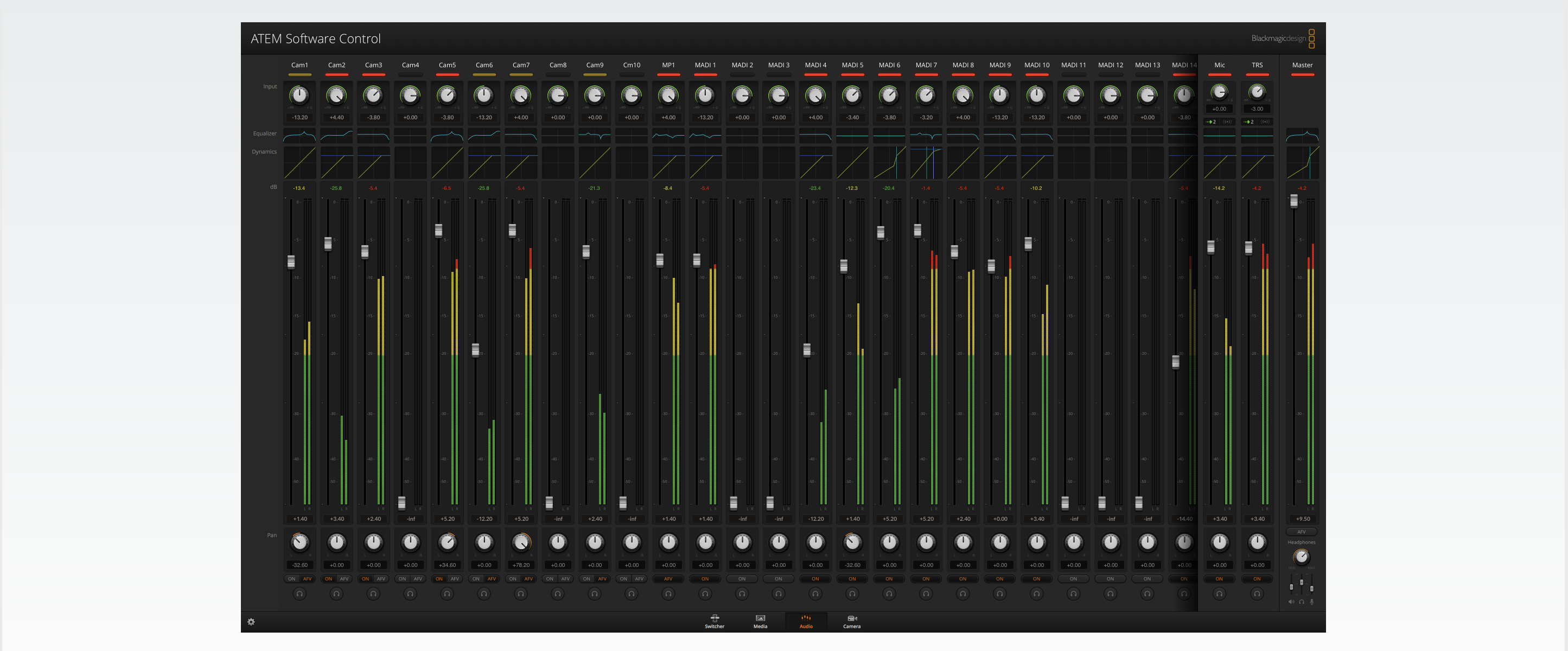This screenshot has width=1568, height=651.
Task: Click the Cam9 headphone monitor icon
Action: [x=595, y=594]
